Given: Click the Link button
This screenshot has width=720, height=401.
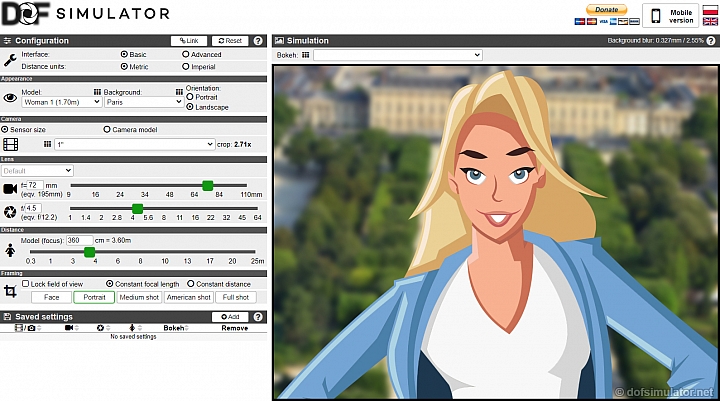Looking at the screenshot, I should (x=189, y=41).
